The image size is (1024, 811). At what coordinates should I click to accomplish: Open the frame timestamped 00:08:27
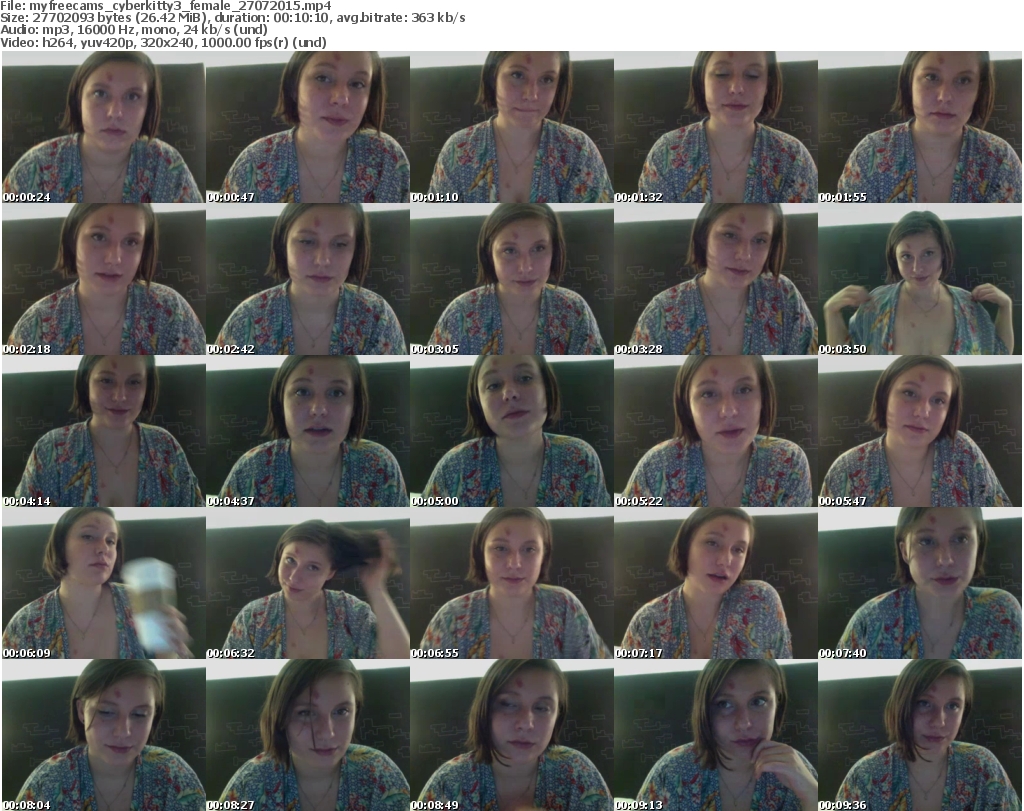click(x=308, y=735)
